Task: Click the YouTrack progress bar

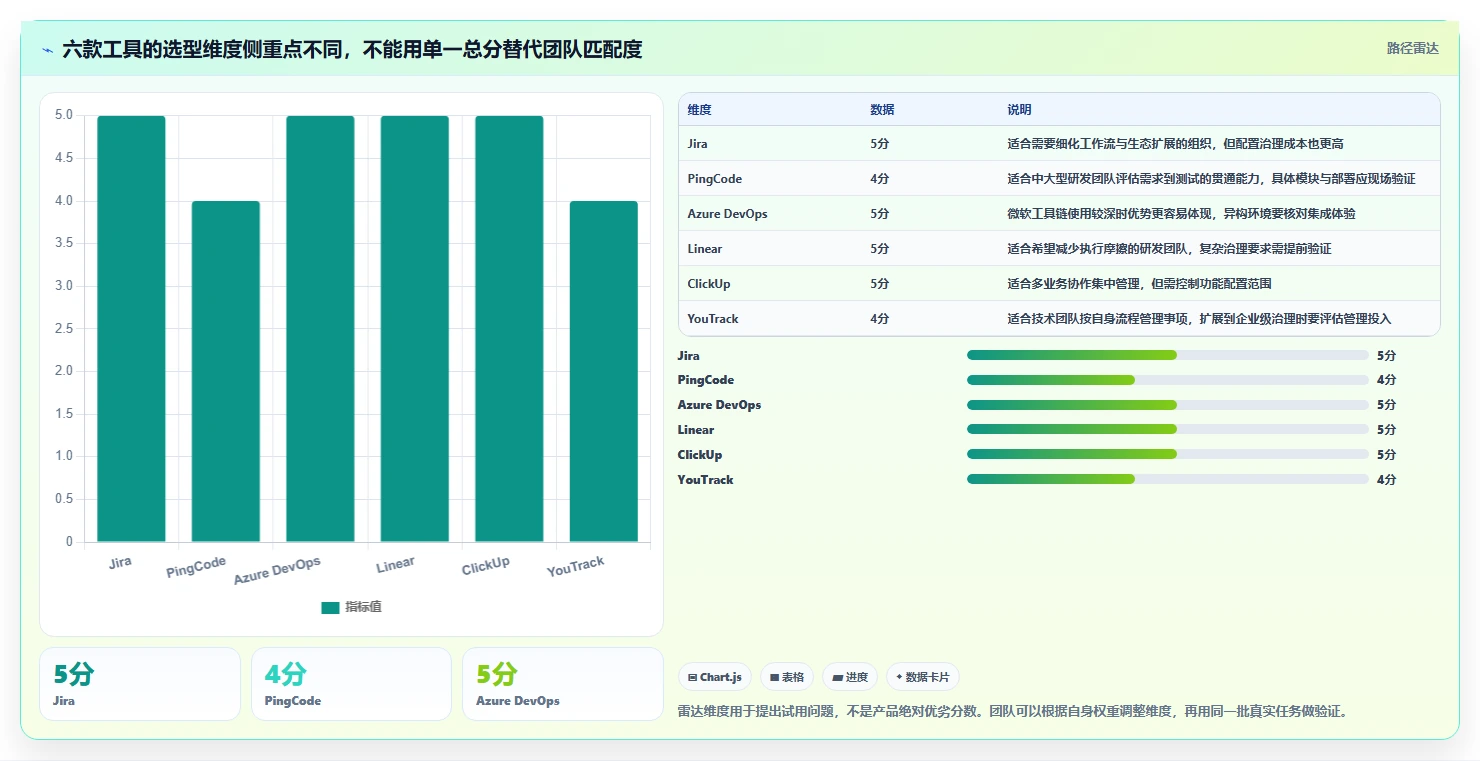Action: (1167, 480)
